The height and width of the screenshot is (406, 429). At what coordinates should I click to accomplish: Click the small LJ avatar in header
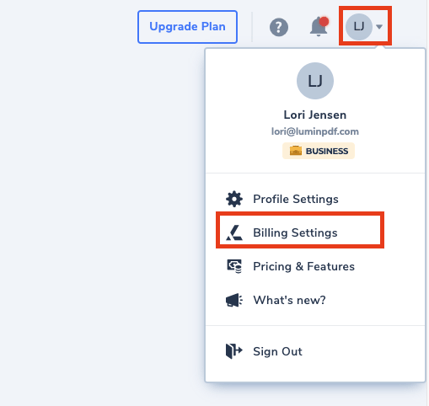(x=359, y=27)
